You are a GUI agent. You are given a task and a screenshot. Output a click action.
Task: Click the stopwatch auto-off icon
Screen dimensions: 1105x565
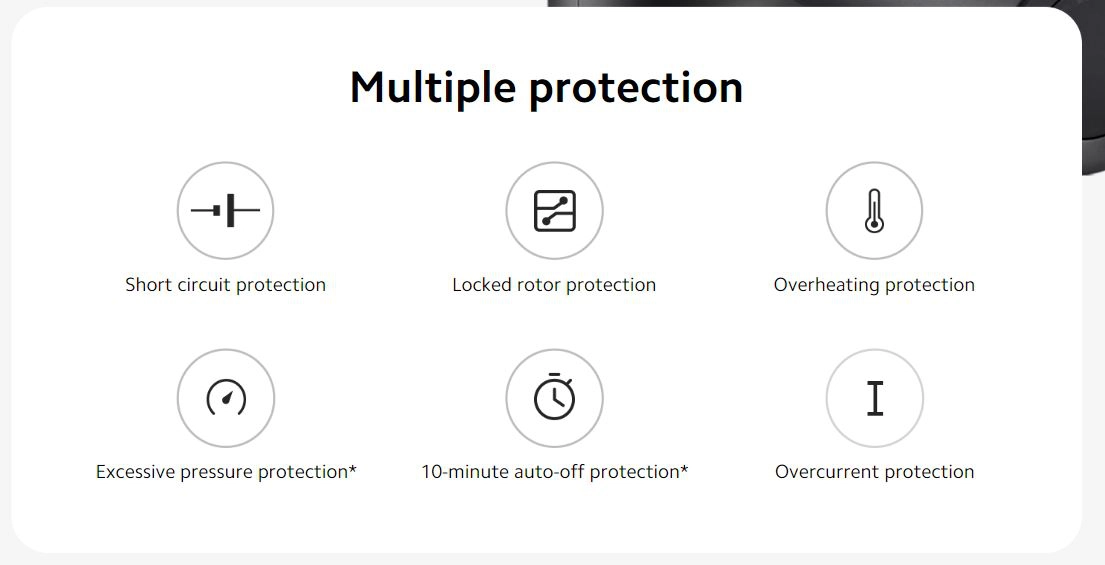554,398
